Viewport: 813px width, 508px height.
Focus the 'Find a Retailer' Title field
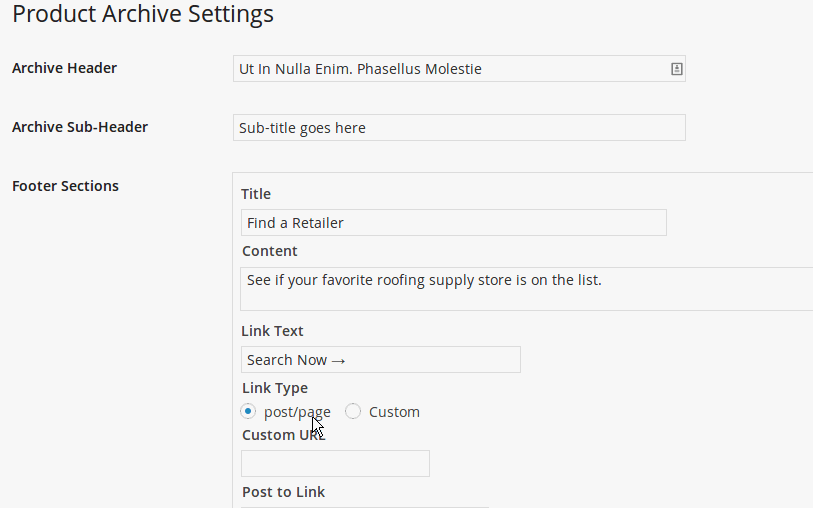[x=453, y=223]
